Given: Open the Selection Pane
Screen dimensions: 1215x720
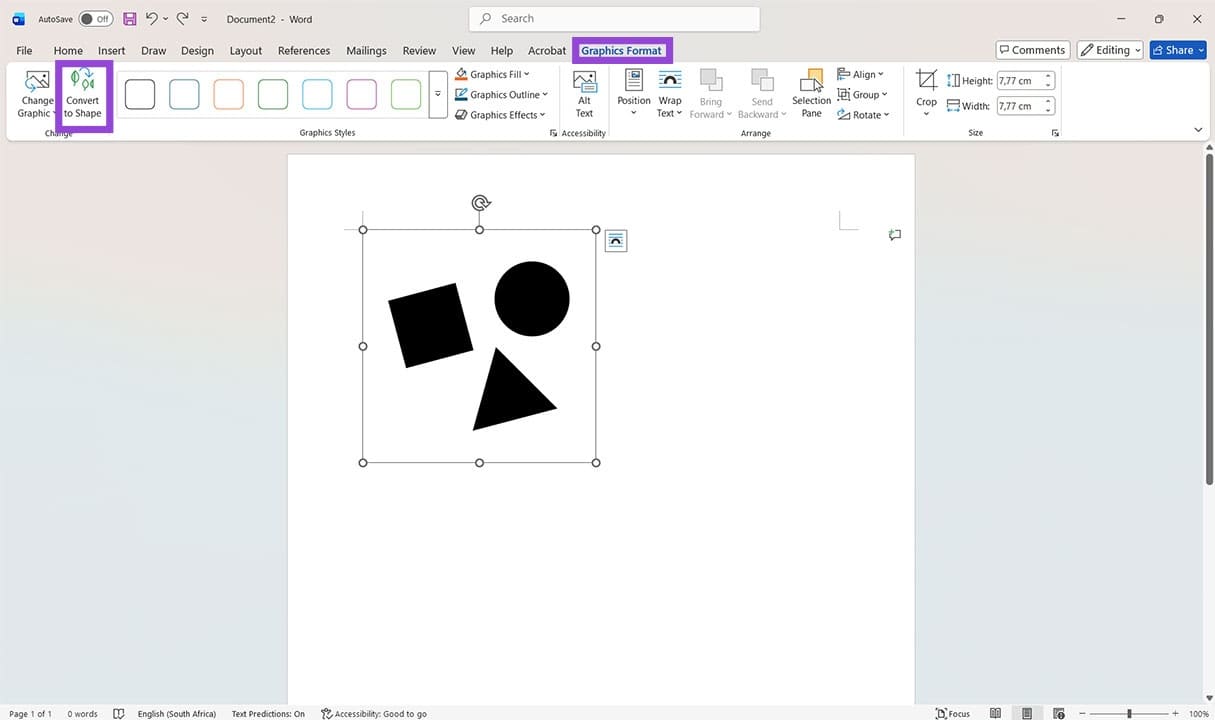Looking at the screenshot, I should click(x=811, y=95).
